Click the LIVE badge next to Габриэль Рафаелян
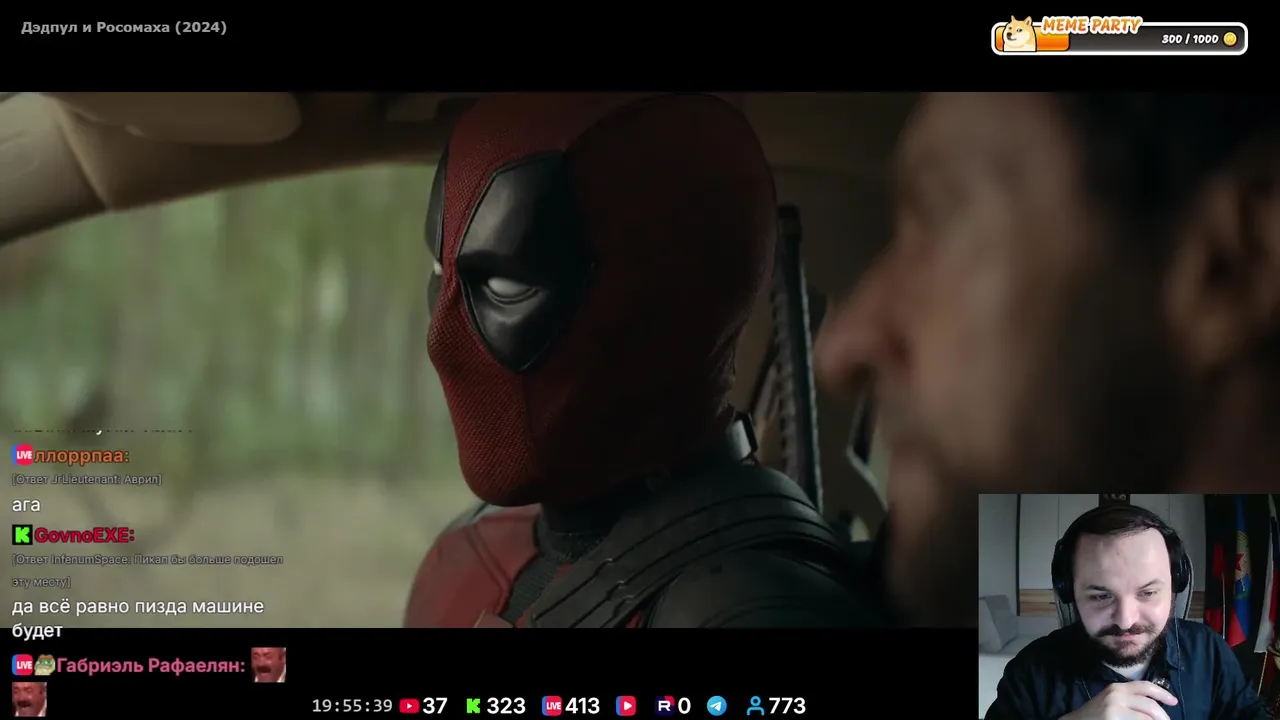This screenshot has height=720, width=1280. 22,665
